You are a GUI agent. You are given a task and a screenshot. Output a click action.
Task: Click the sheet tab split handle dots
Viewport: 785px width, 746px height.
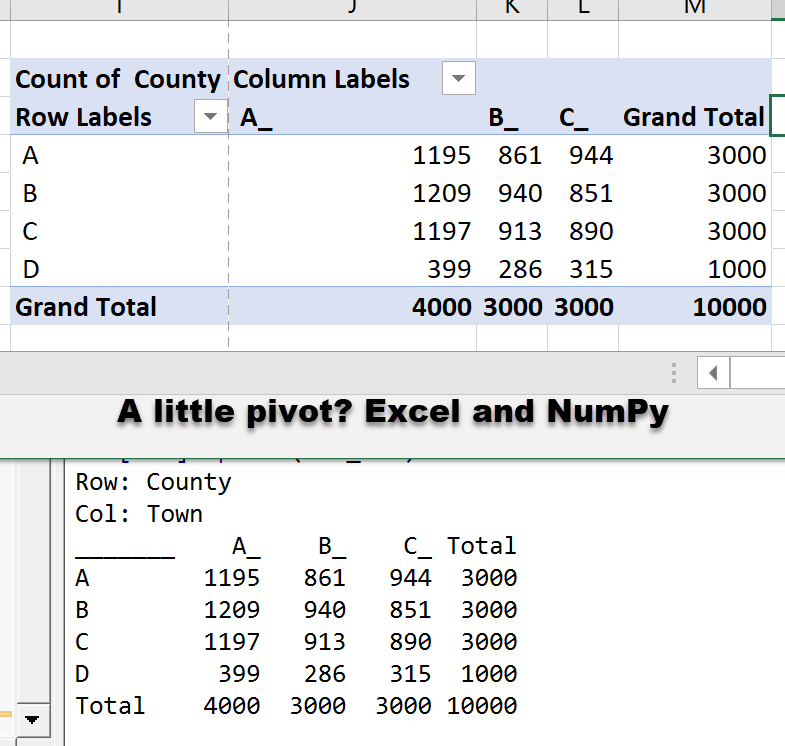[674, 373]
